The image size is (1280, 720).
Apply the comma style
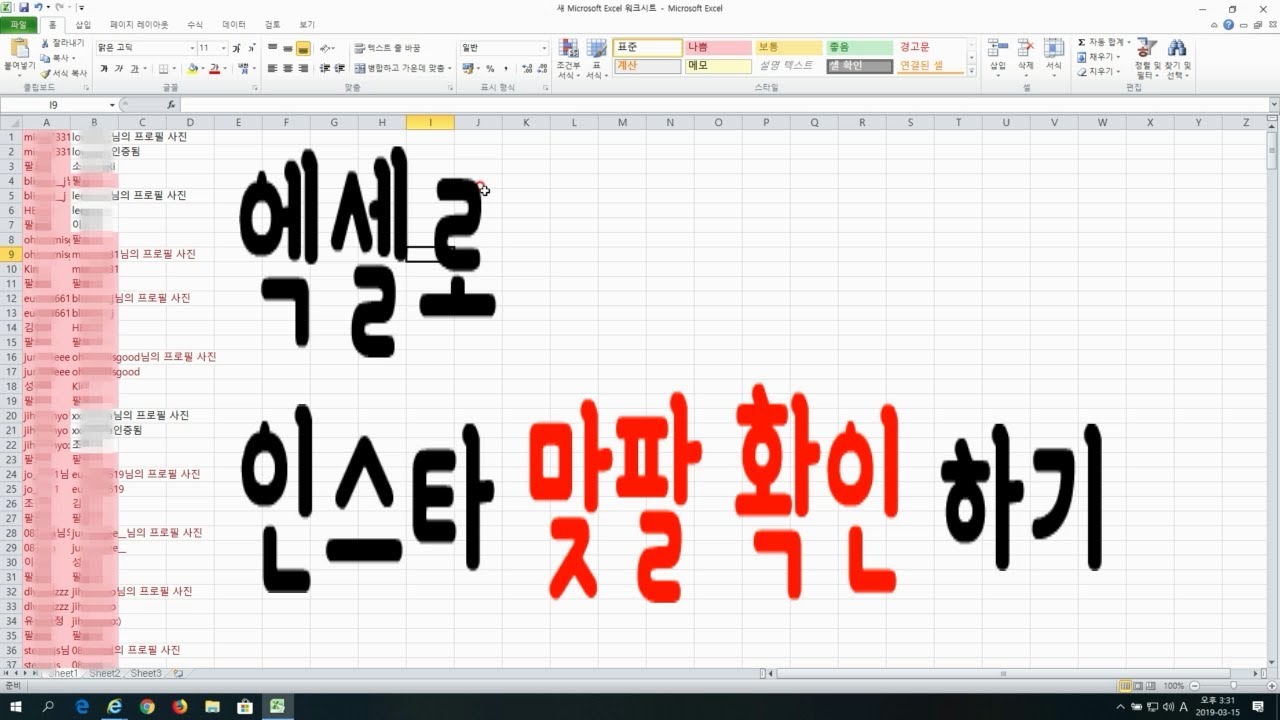click(x=505, y=69)
